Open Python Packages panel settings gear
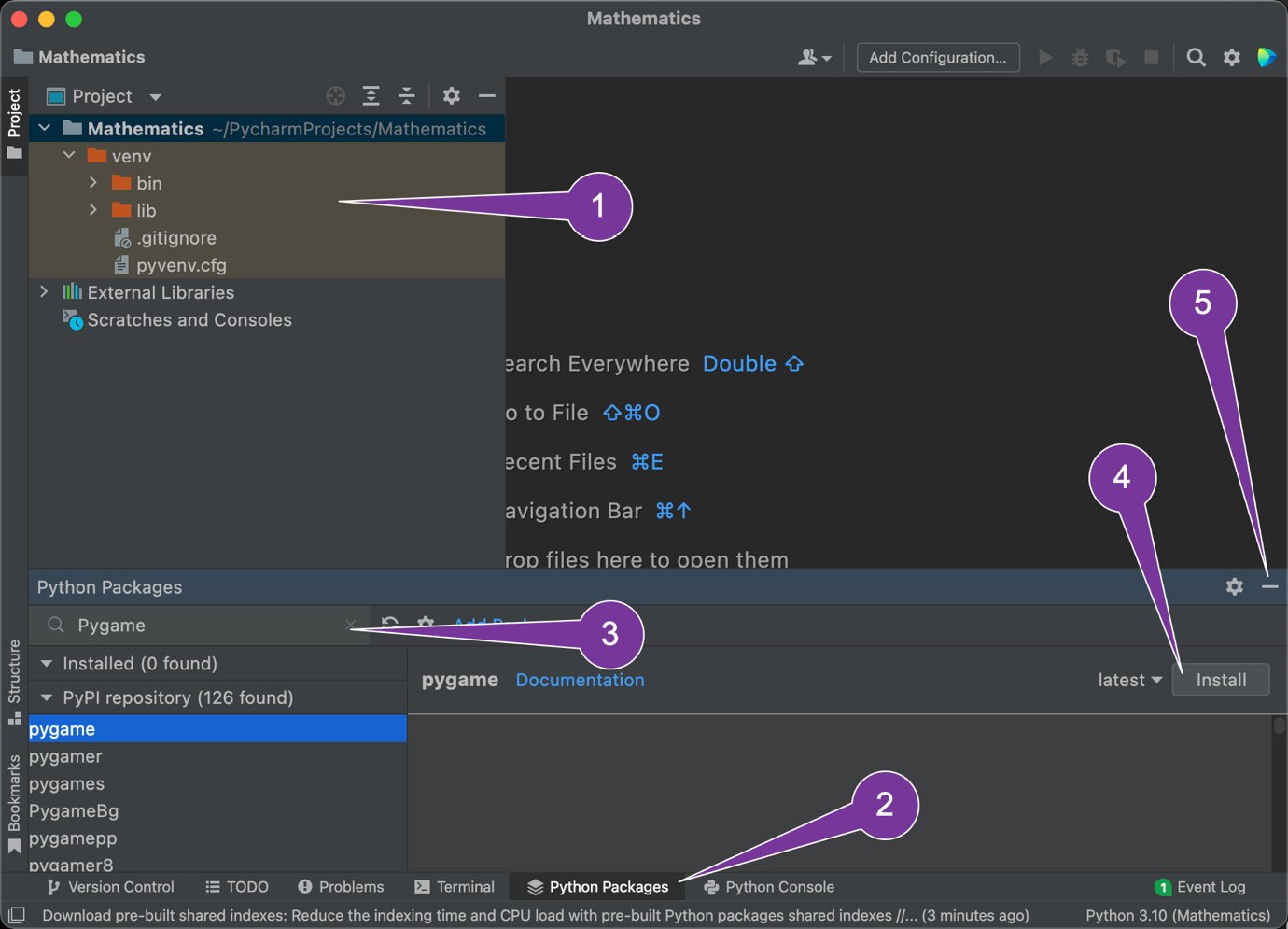This screenshot has height=929, width=1288. pyautogui.click(x=1235, y=586)
